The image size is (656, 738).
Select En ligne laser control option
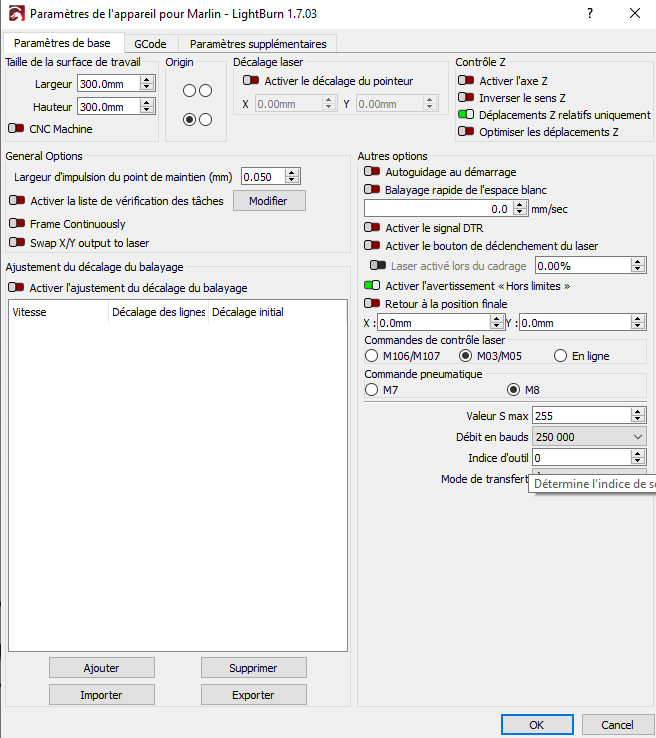point(560,356)
